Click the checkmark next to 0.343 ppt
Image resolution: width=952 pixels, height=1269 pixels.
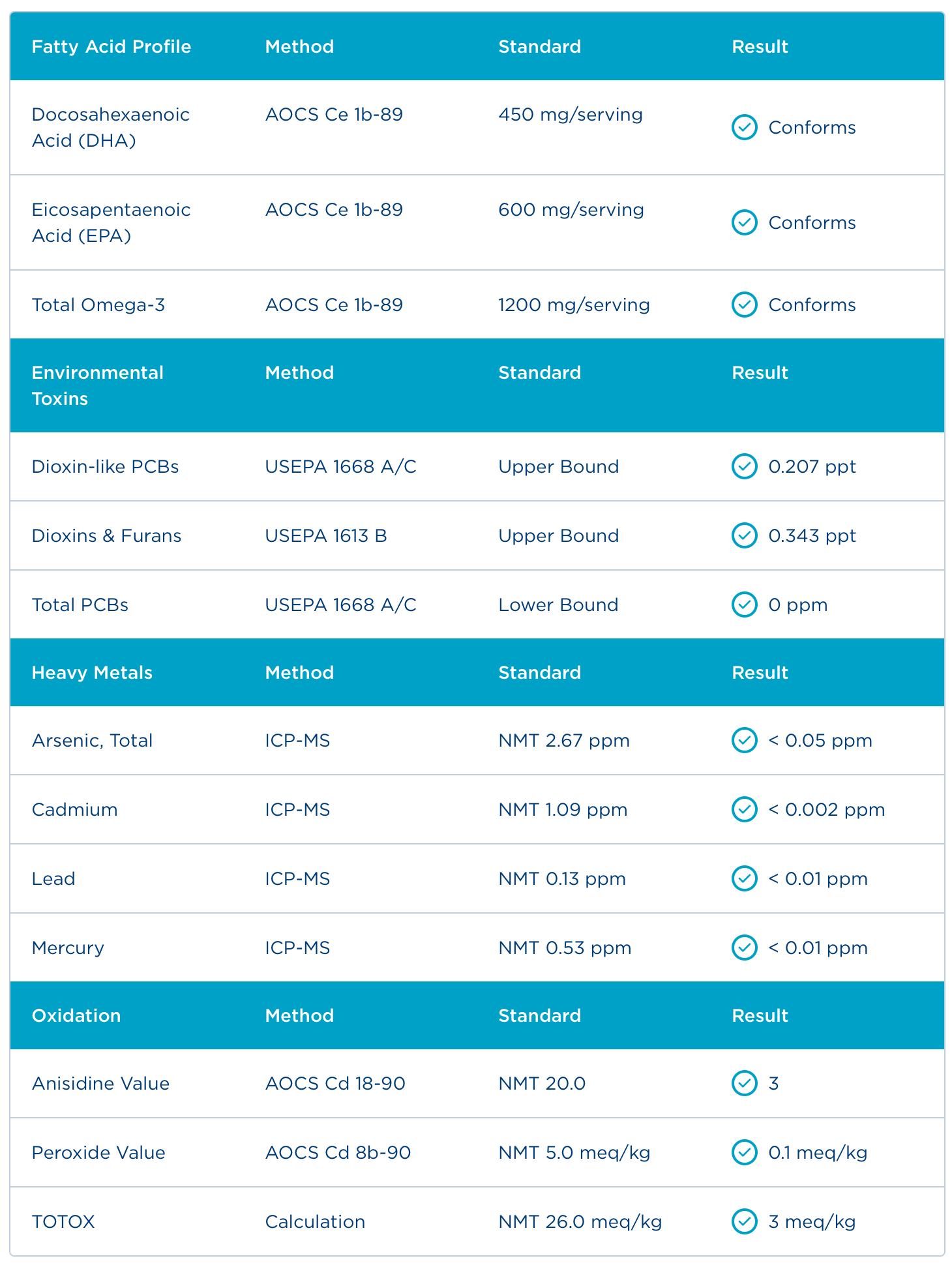coord(744,536)
